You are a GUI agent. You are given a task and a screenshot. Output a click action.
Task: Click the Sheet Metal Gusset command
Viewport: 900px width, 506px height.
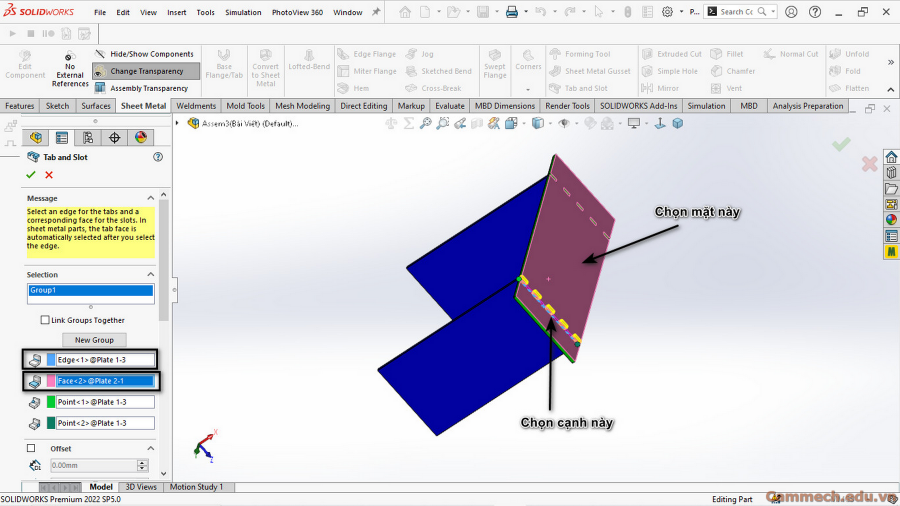click(x=590, y=71)
